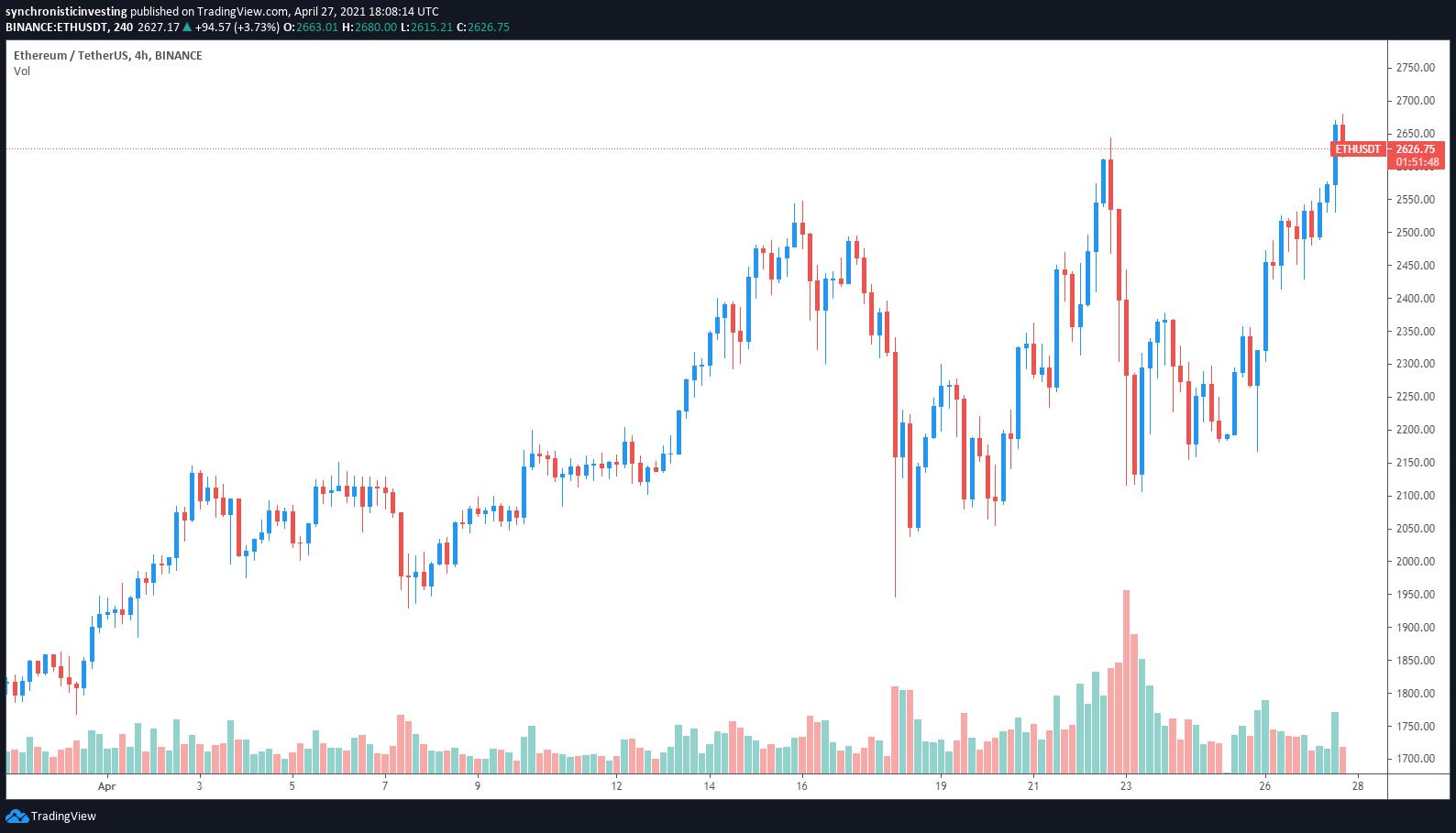The width and height of the screenshot is (1456, 833).
Task: Select the 23 date on time axis
Action: pos(1126,785)
